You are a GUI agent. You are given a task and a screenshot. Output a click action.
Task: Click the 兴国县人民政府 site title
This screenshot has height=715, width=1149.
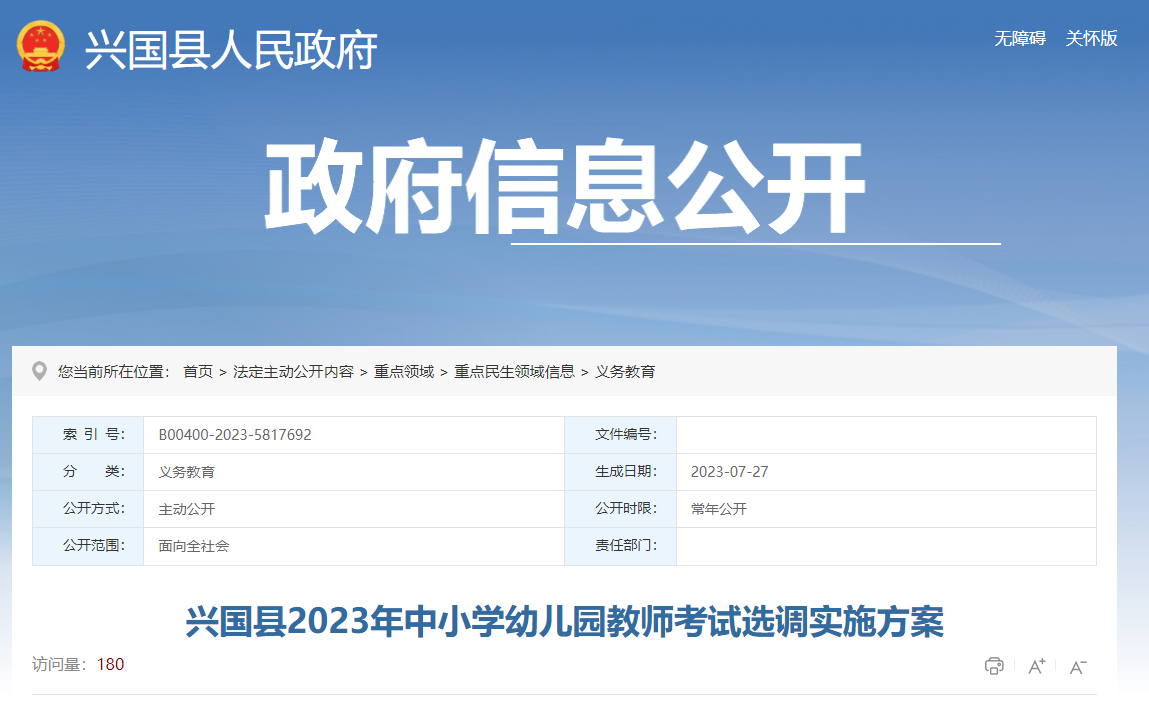(x=231, y=48)
